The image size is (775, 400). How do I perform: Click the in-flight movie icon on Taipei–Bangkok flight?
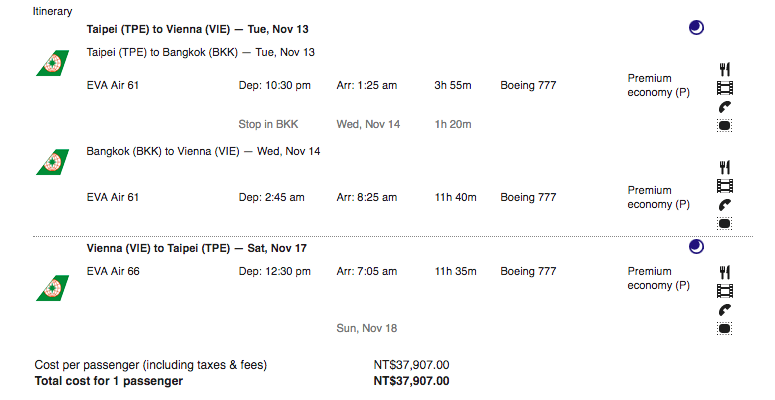click(725, 88)
